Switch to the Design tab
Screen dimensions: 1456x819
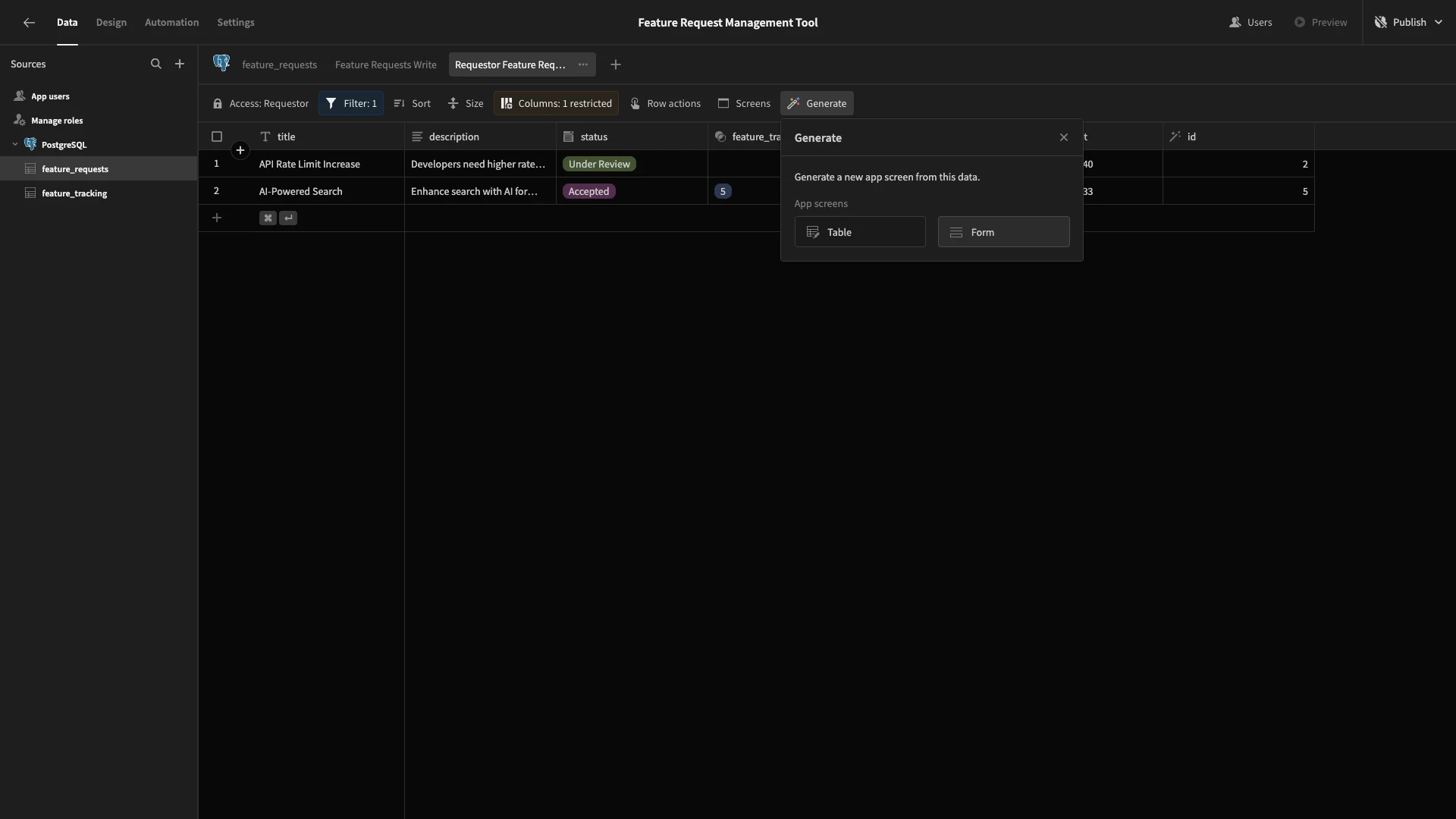point(111,23)
